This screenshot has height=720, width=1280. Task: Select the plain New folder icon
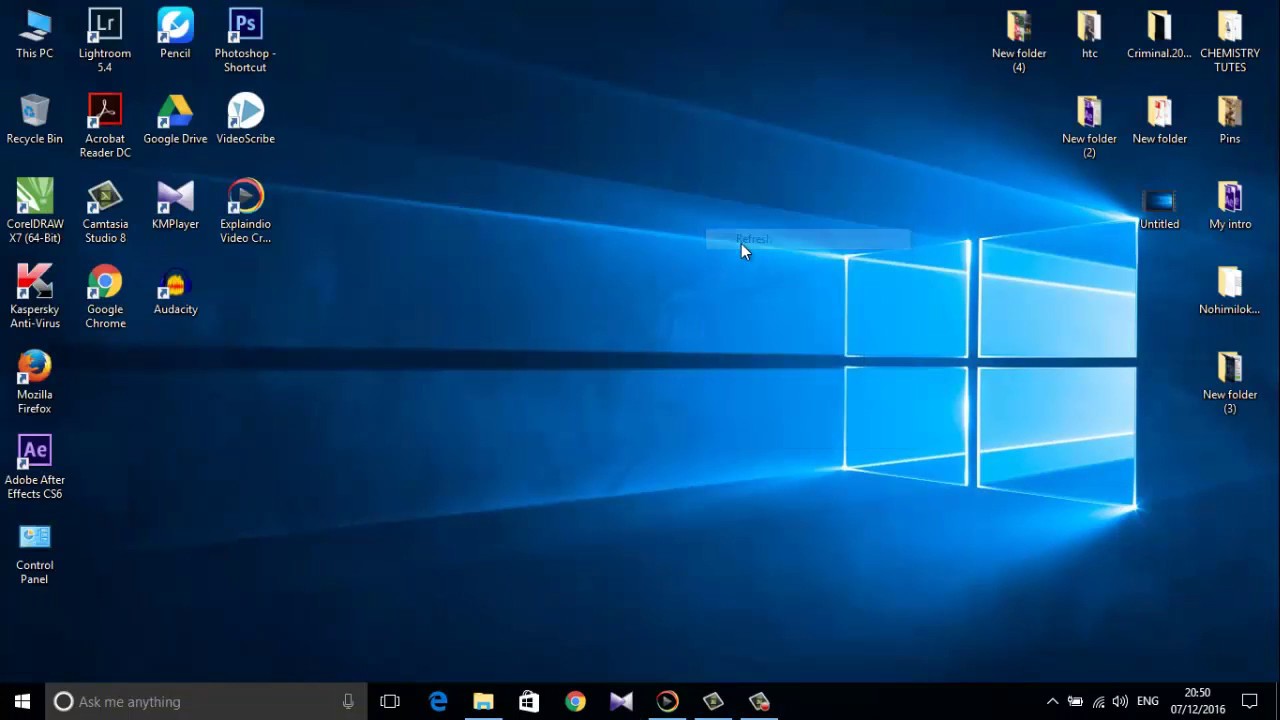(x=1159, y=120)
